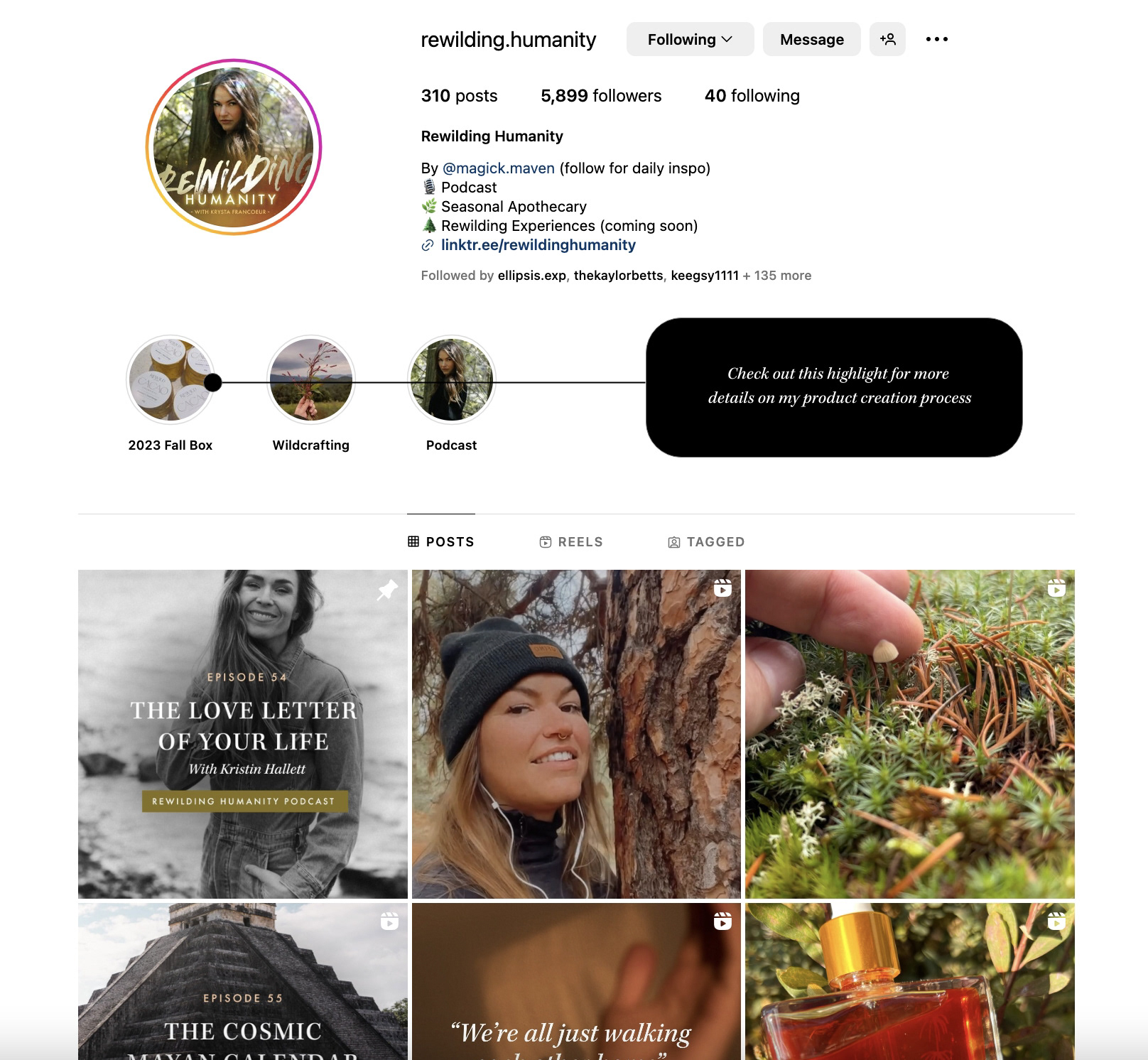
Task: View the 5,899 followers list
Action: click(x=601, y=96)
